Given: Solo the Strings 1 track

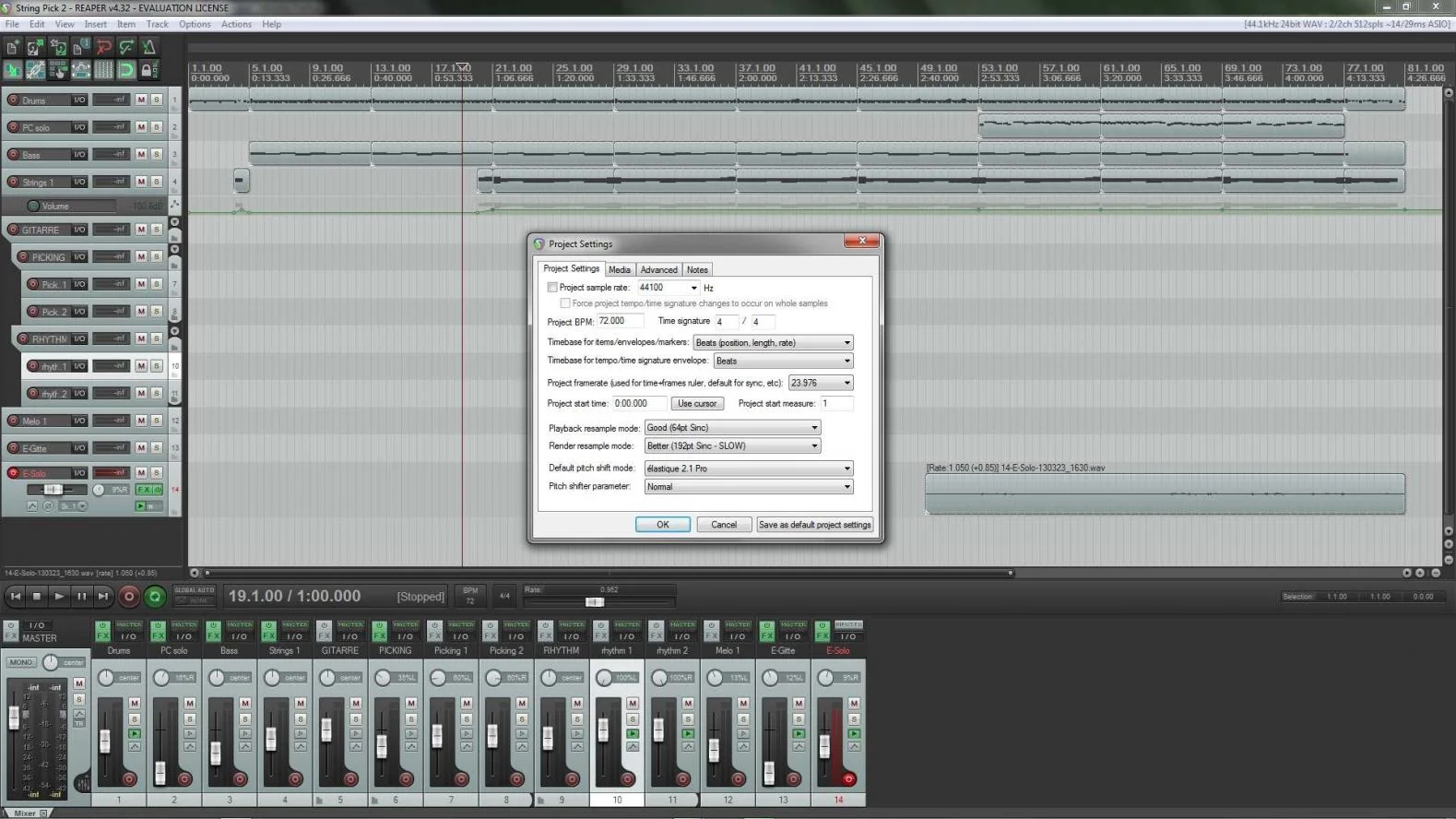Looking at the screenshot, I should point(156,182).
